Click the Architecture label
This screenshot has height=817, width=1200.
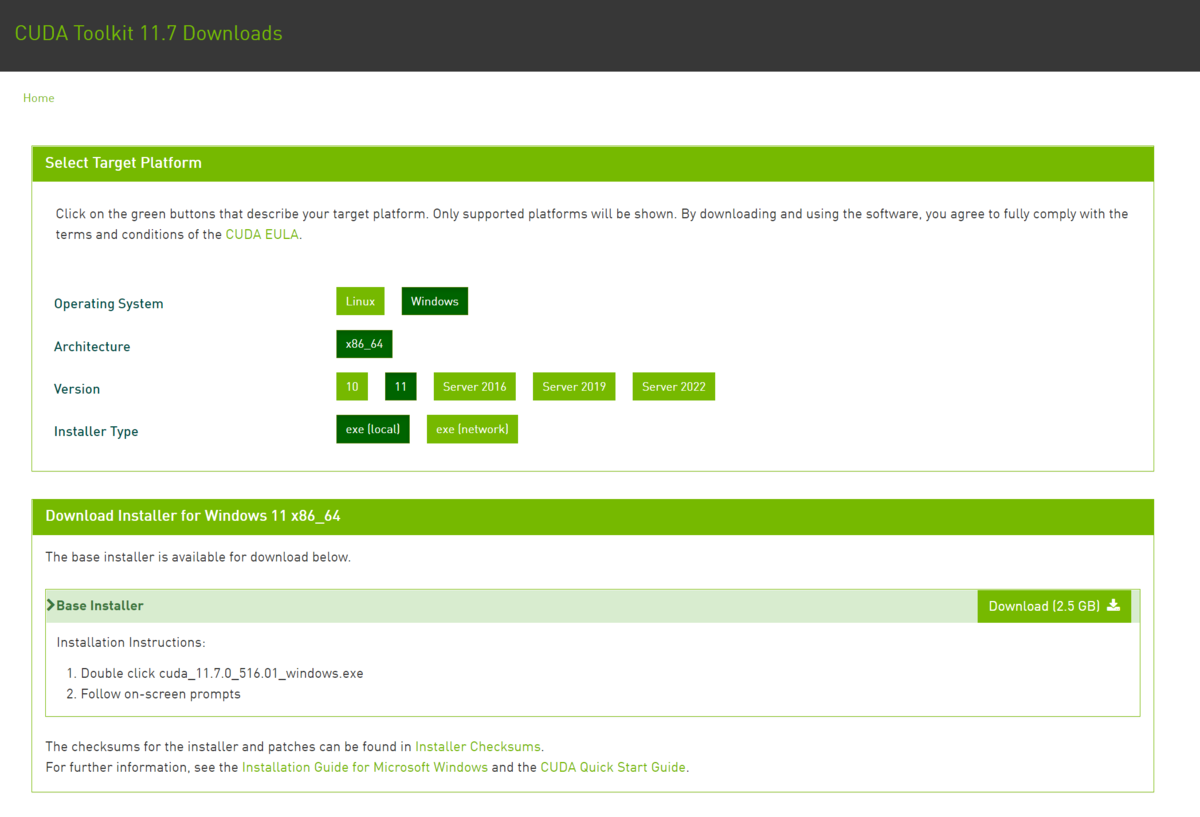click(x=92, y=347)
